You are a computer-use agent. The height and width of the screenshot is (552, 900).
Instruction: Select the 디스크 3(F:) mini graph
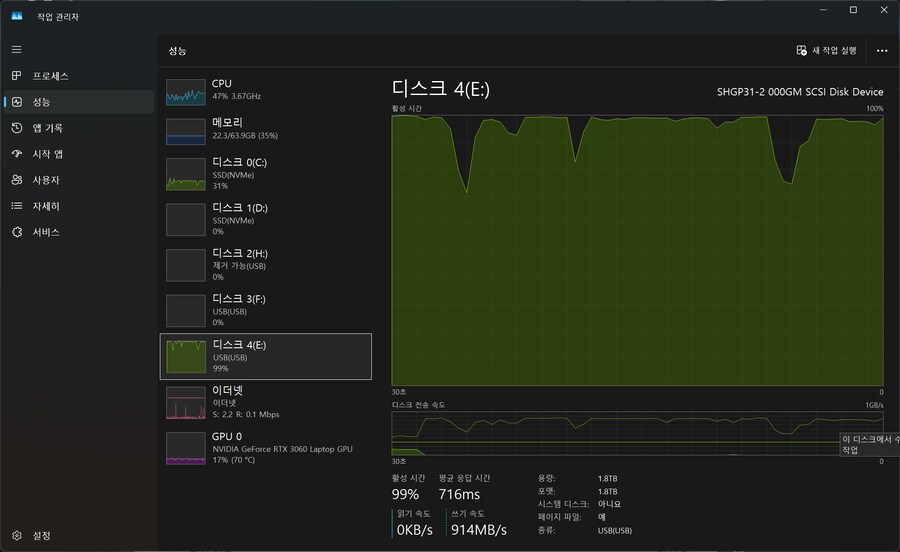[x=185, y=310]
